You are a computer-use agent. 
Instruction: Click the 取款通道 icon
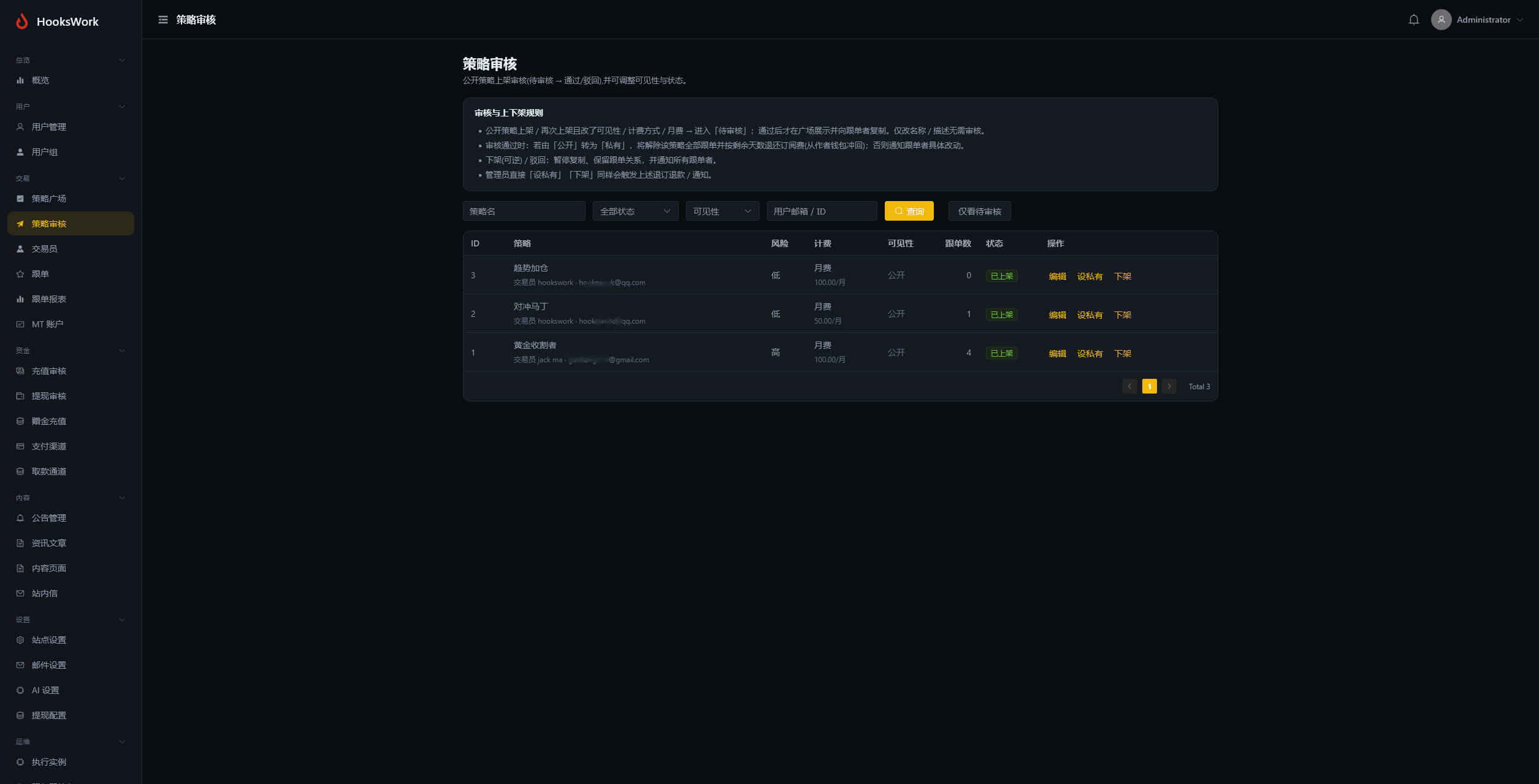[x=20, y=471]
